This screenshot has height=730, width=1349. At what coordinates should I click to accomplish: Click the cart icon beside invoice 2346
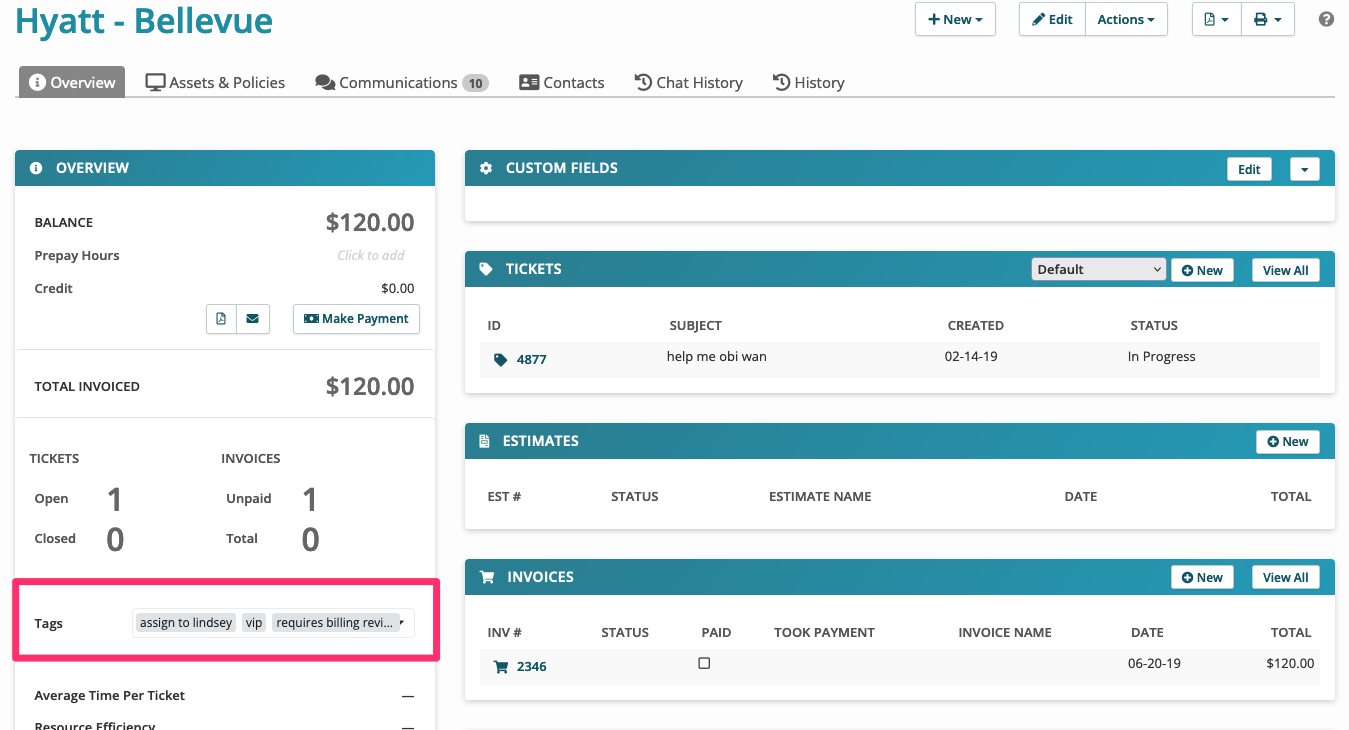[x=500, y=666]
